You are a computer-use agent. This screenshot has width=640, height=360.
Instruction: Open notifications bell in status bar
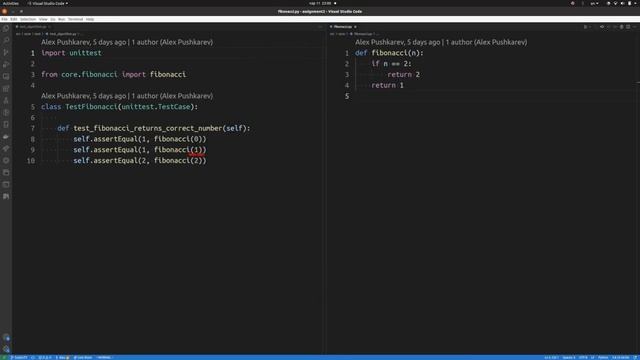(x=635, y=357)
